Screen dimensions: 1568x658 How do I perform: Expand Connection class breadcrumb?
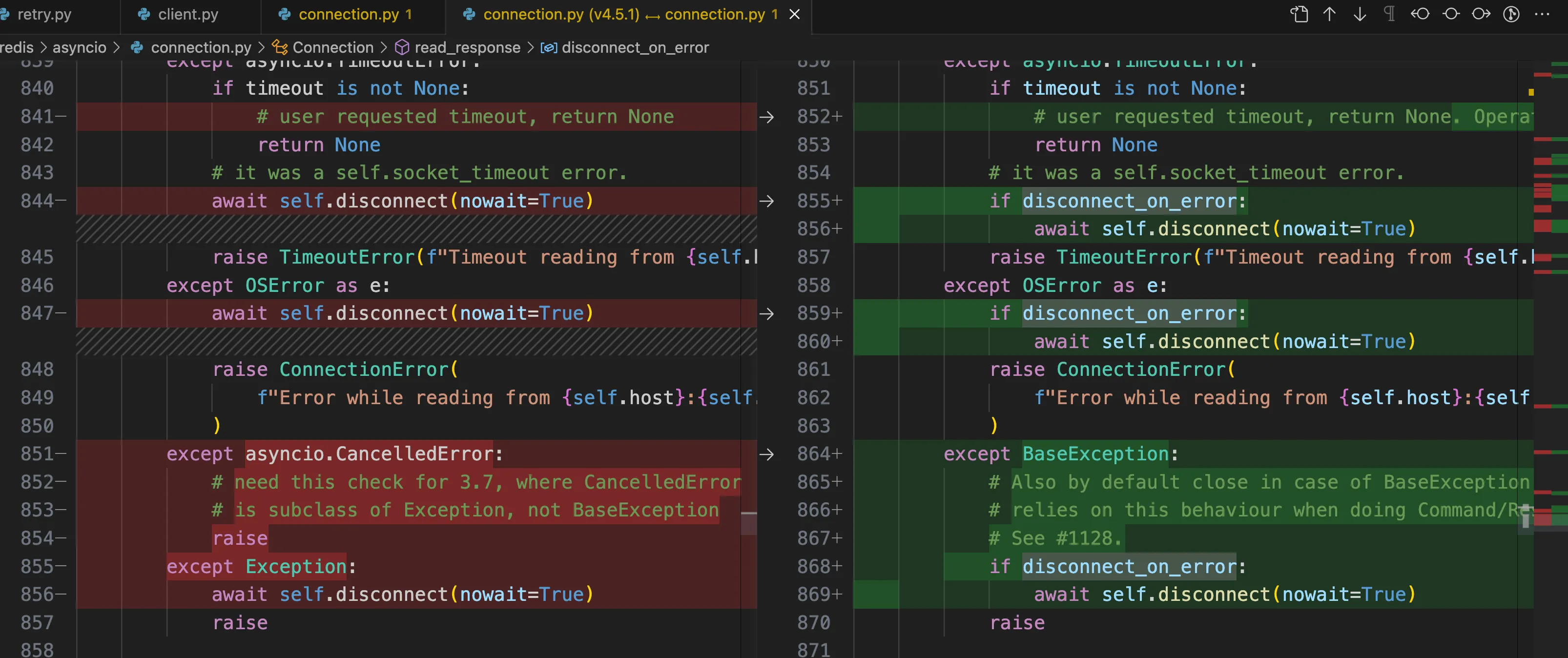[332, 47]
